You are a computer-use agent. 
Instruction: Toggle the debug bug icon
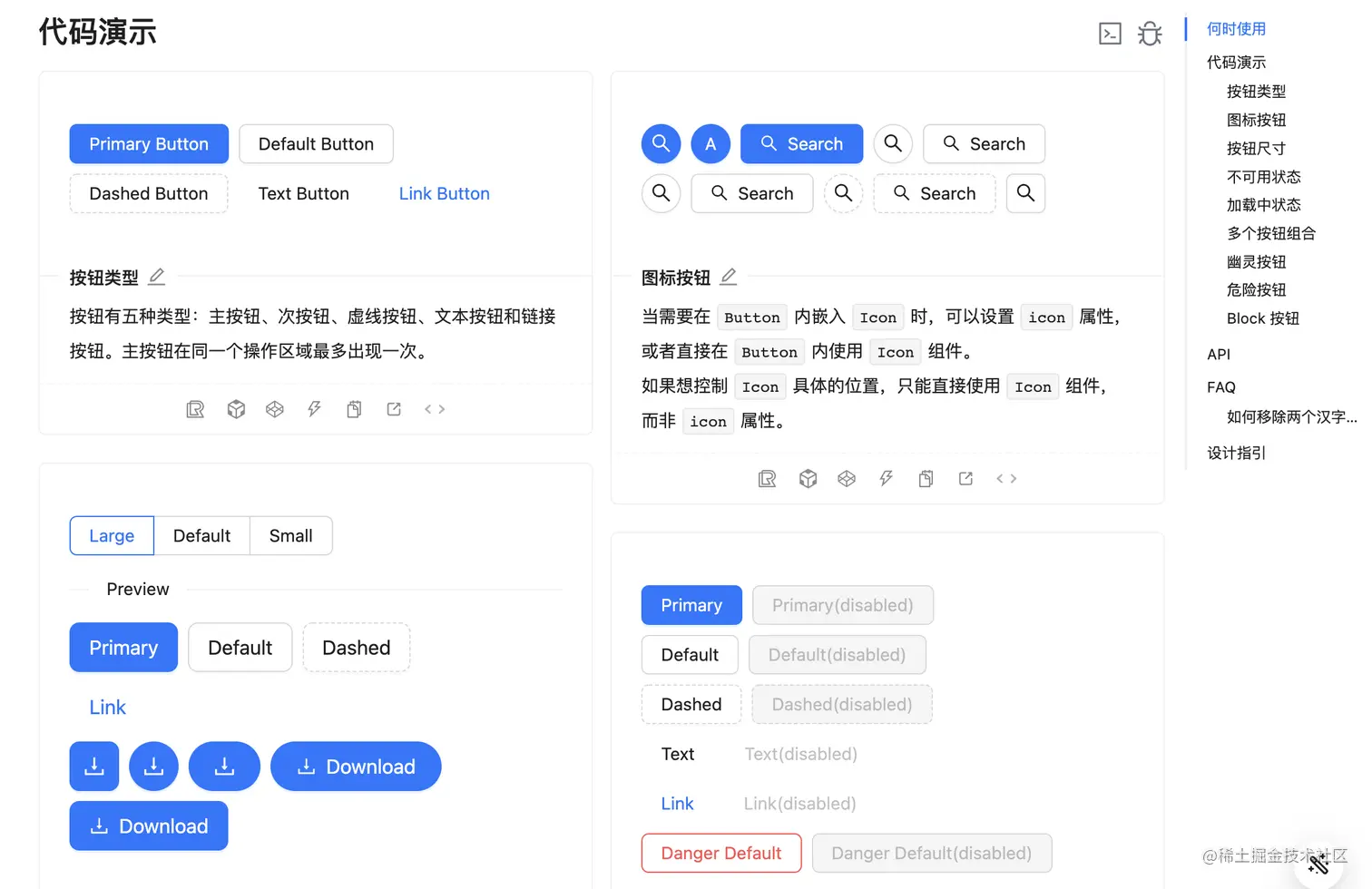[x=1150, y=34]
